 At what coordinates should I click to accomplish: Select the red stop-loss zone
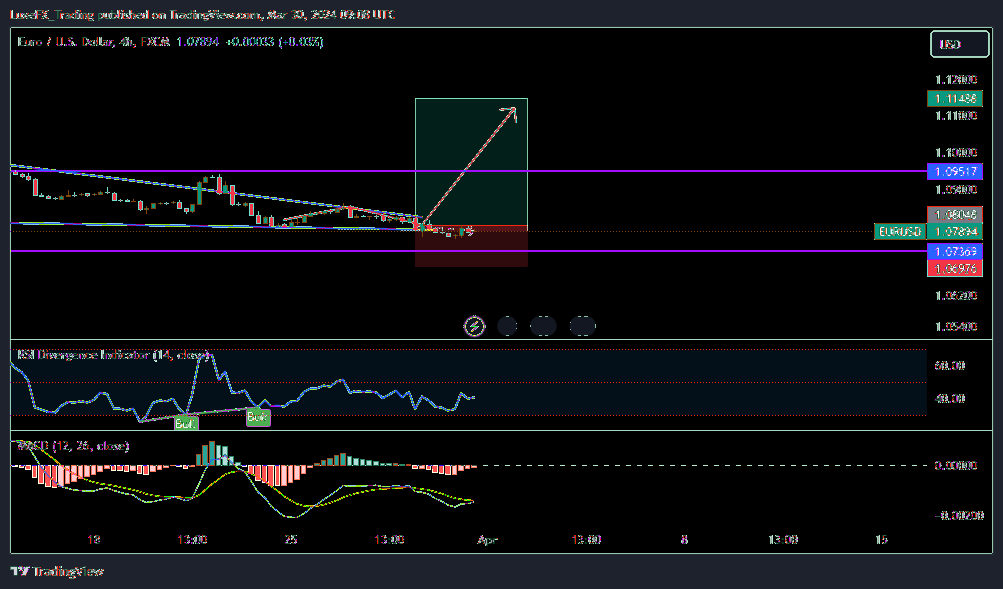tap(471, 246)
